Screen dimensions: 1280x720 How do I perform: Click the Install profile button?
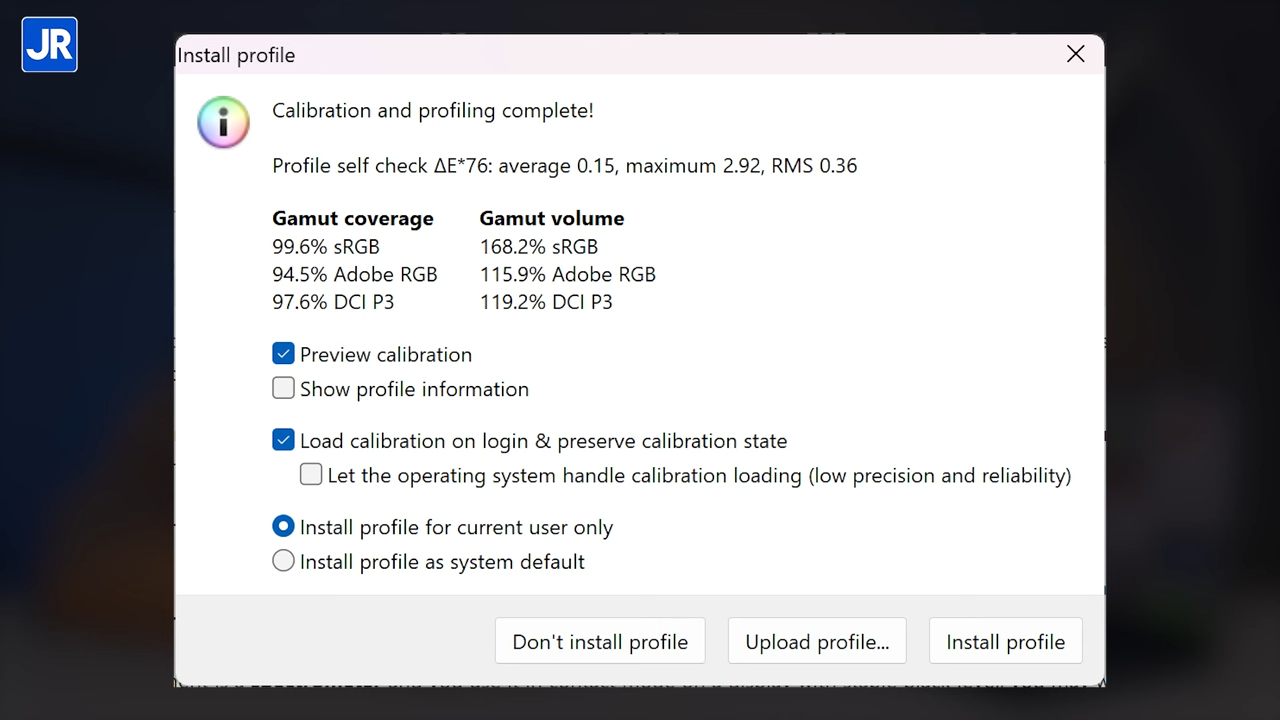click(x=1005, y=642)
